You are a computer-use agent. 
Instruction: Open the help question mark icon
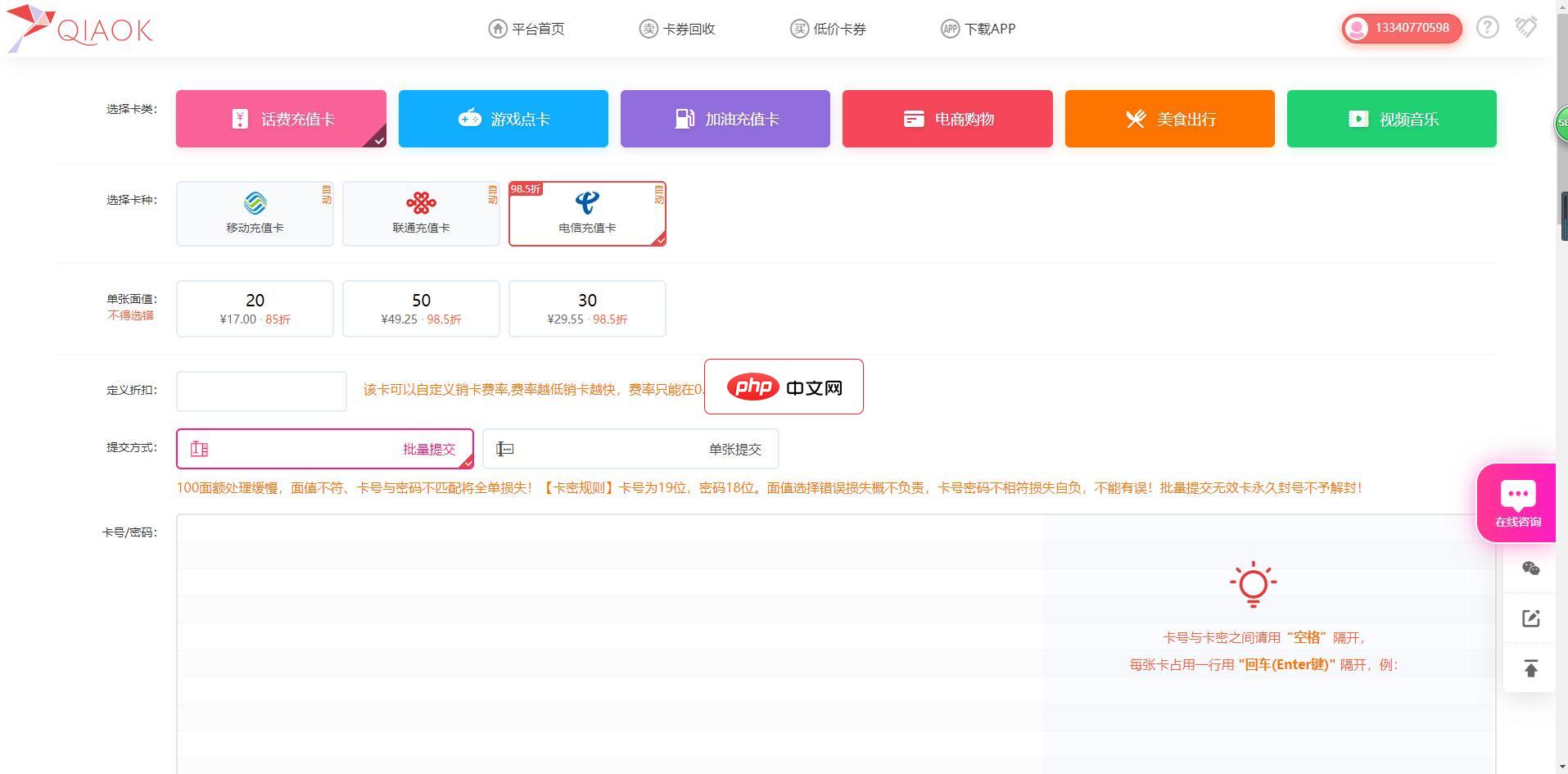[x=1486, y=27]
